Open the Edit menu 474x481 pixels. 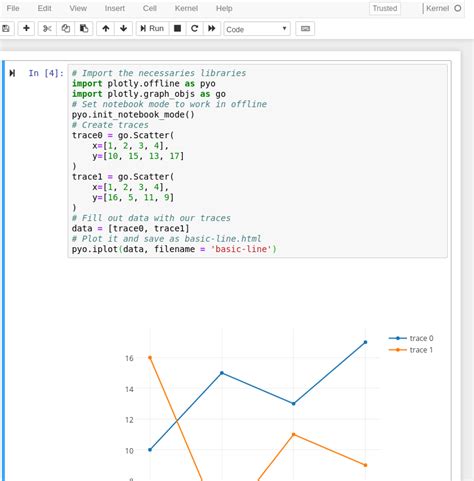44,8
